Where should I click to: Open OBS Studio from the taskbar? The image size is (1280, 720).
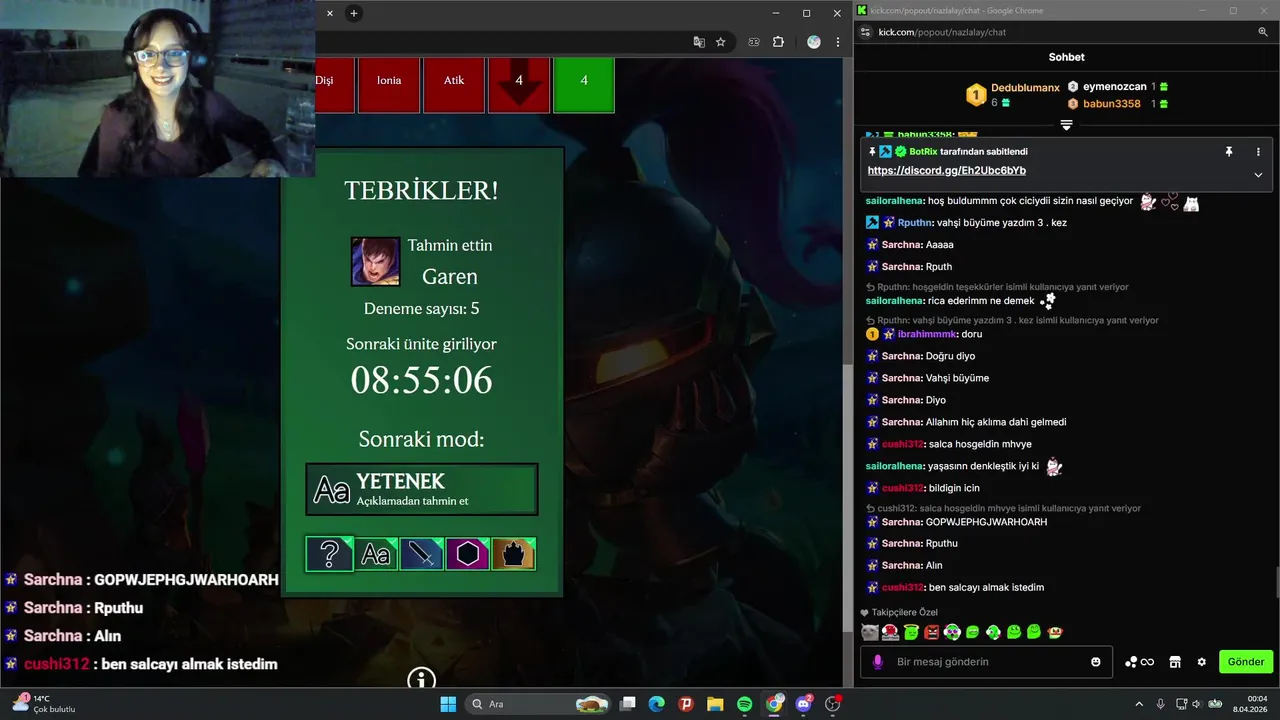833,704
